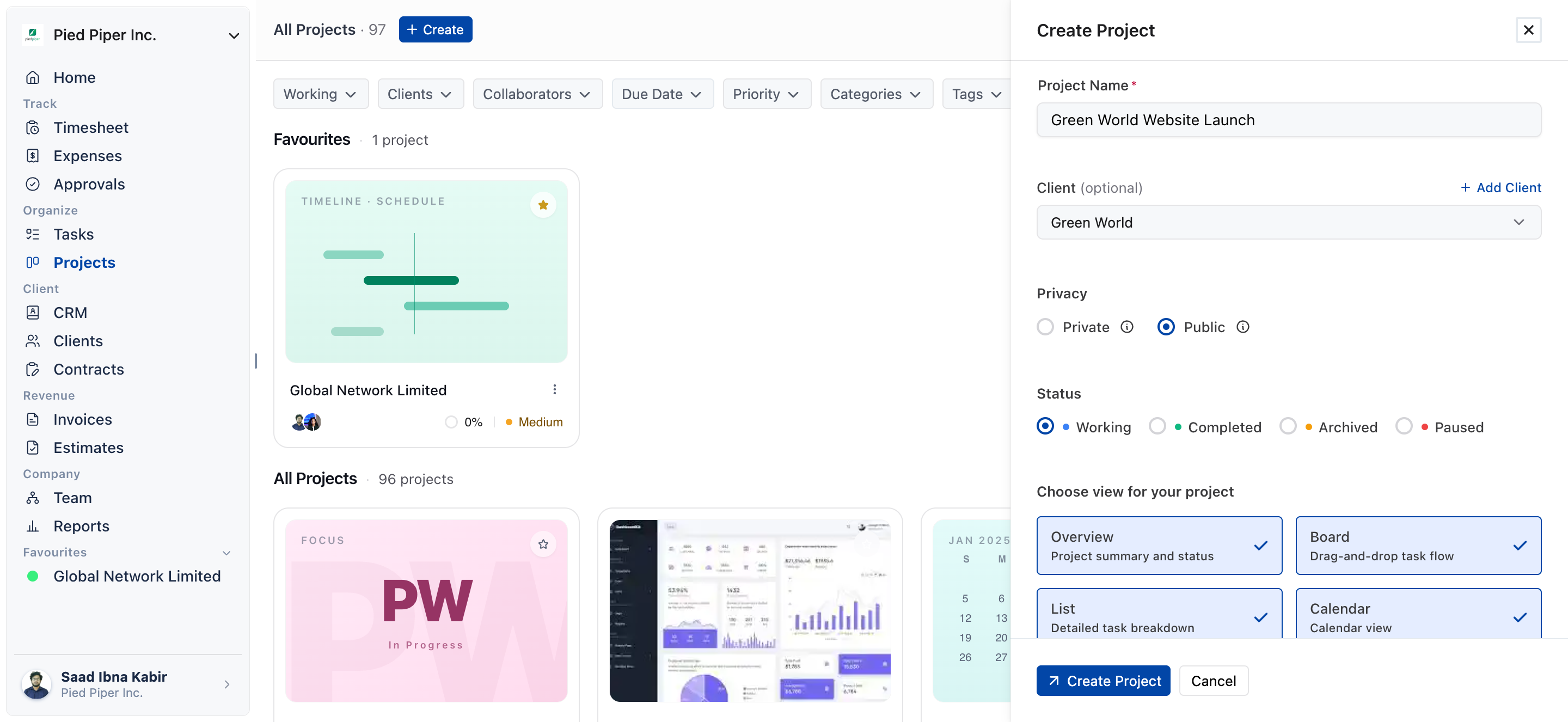Go to Projects in the sidebar

[x=84, y=262]
